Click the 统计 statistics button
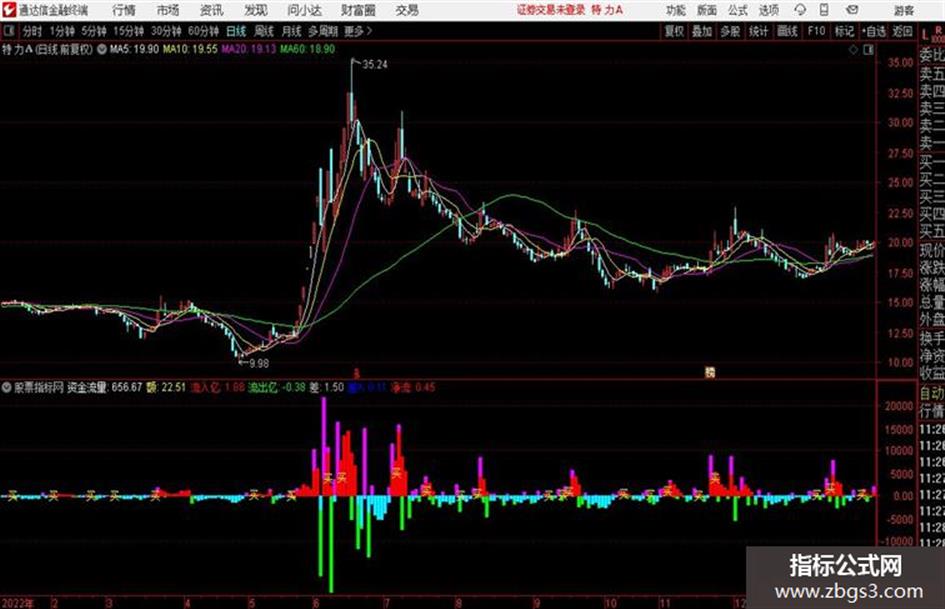945x609 pixels. pos(759,31)
